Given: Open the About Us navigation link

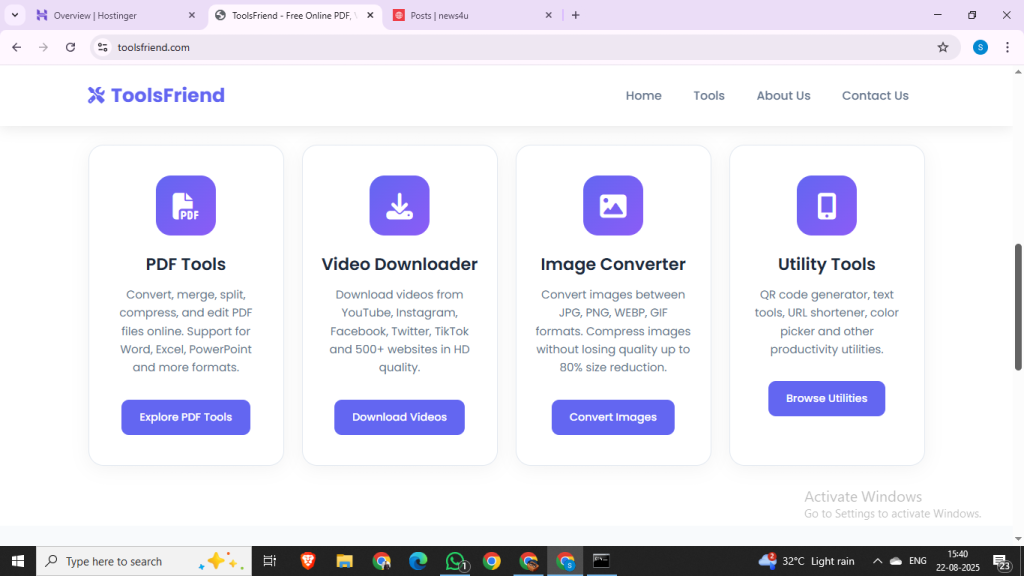Looking at the screenshot, I should pyautogui.click(x=783, y=95).
